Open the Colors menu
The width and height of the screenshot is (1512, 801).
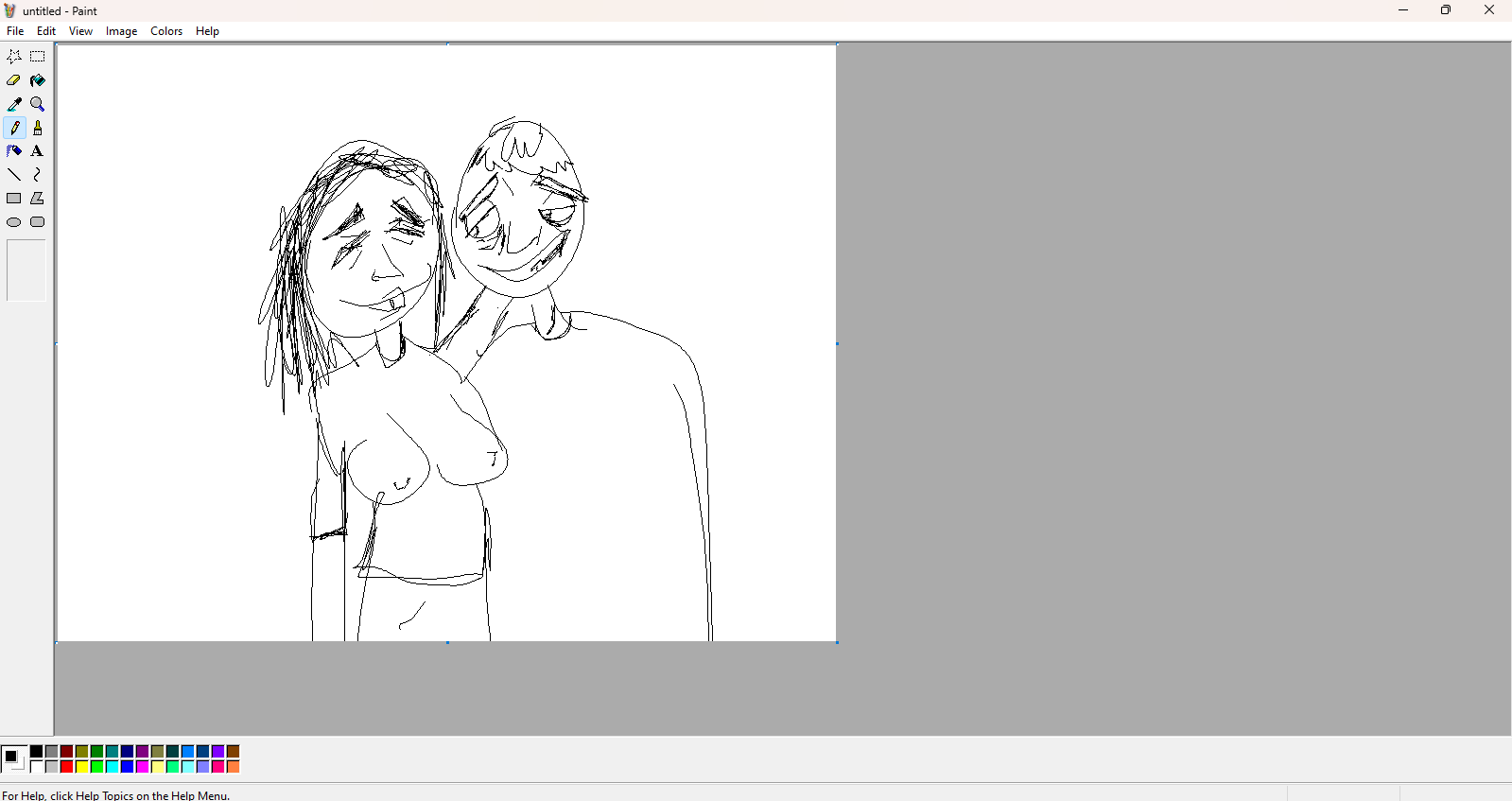pyautogui.click(x=166, y=31)
